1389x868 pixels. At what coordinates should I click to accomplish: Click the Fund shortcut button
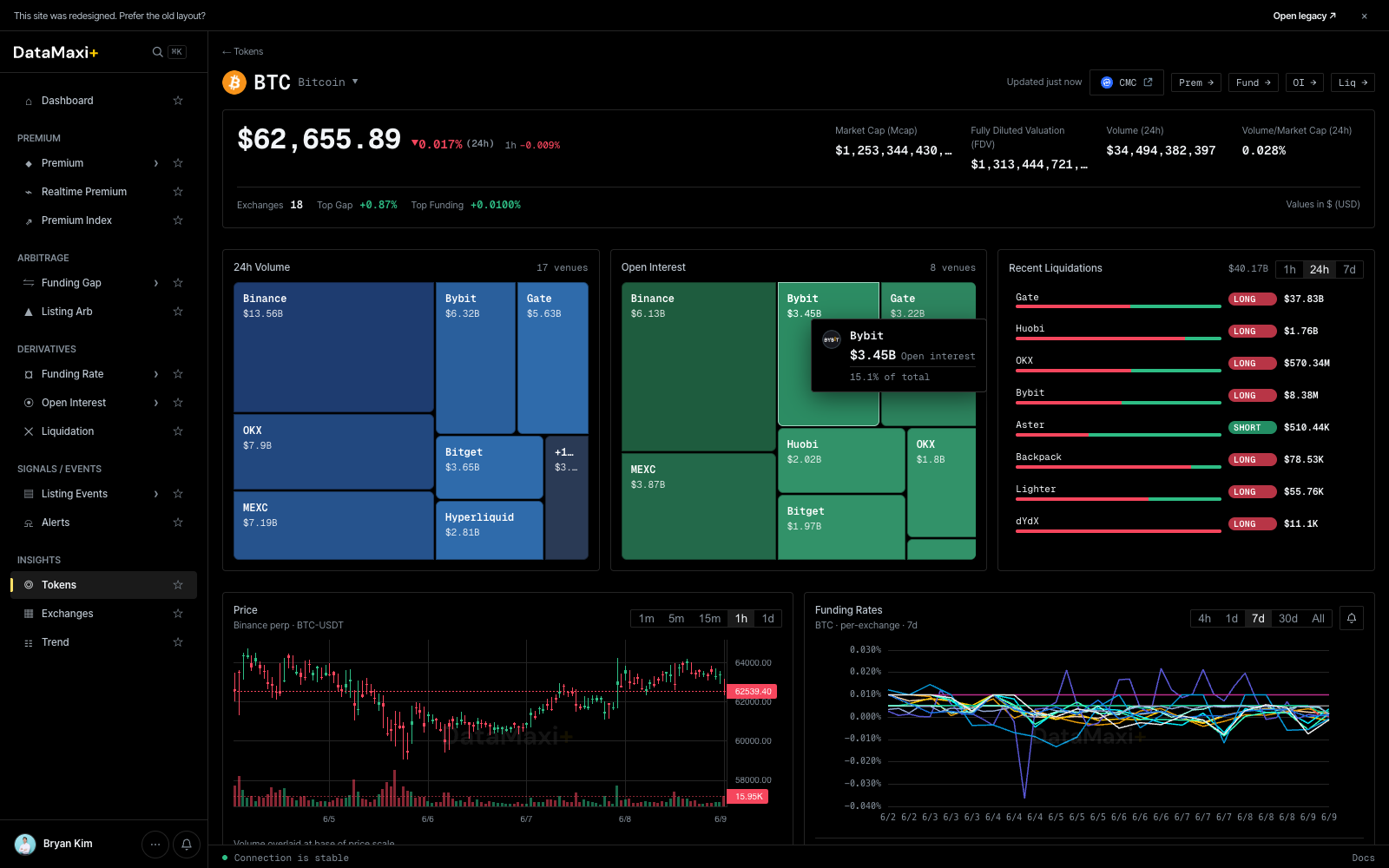pos(1254,82)
